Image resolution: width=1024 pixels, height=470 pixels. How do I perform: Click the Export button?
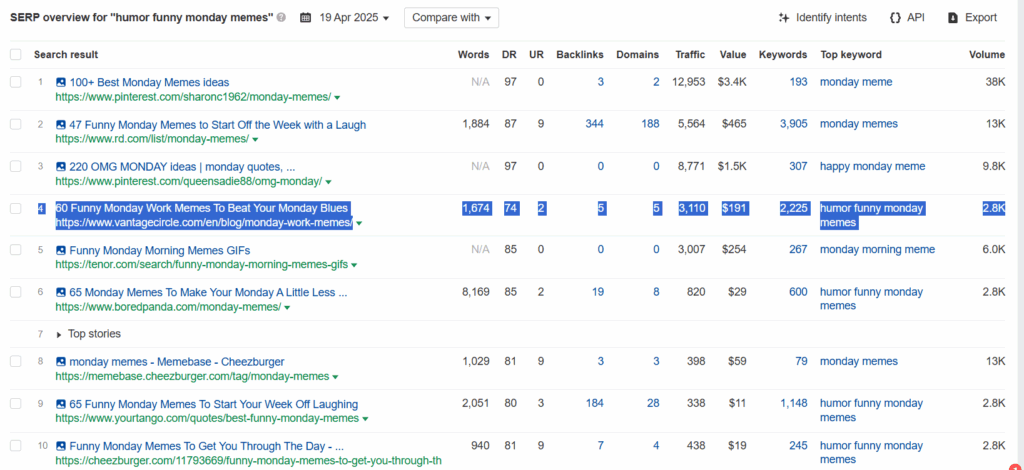point(972,18)
